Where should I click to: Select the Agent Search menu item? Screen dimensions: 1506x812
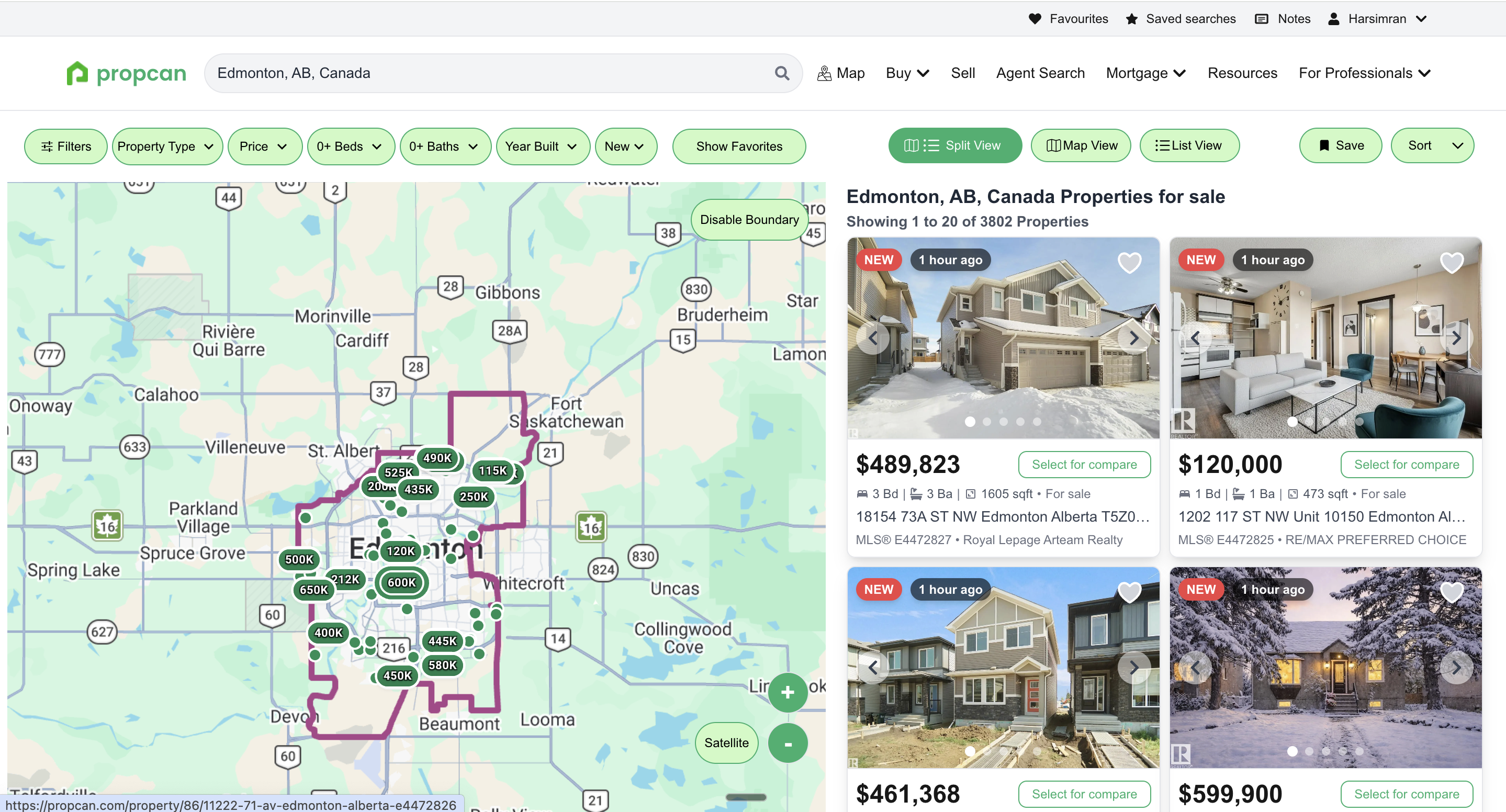point(1040,73)
